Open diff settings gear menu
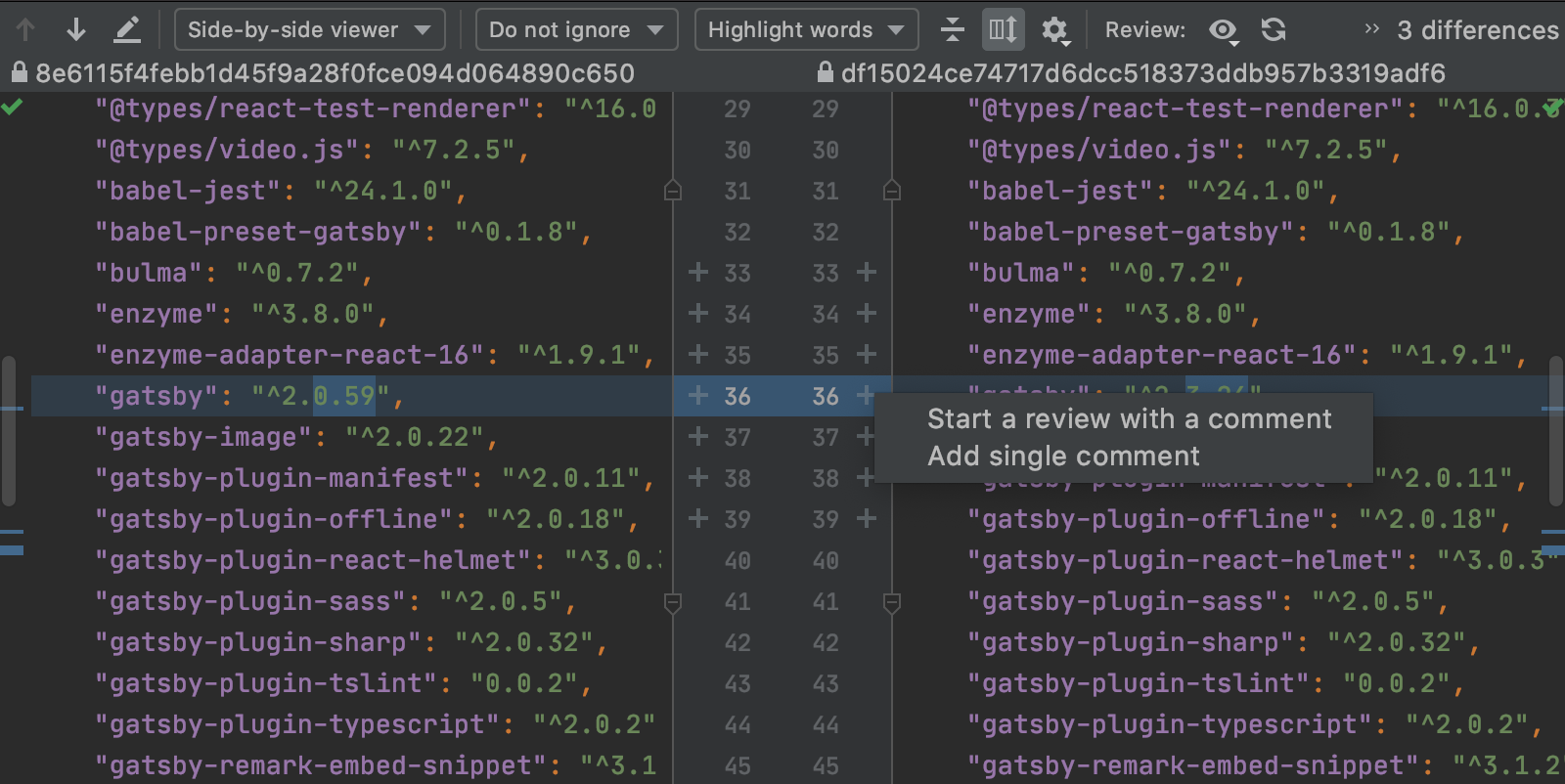The height and width of the screenshot is (784, 1565). (1054, 30)
